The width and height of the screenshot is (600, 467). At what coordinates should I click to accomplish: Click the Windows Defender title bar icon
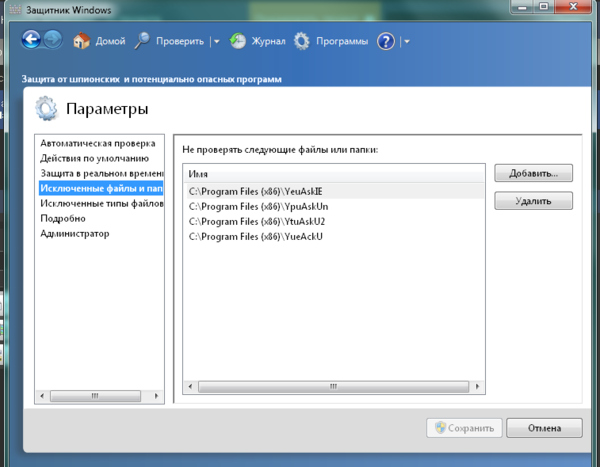click(x=15, y=9)
